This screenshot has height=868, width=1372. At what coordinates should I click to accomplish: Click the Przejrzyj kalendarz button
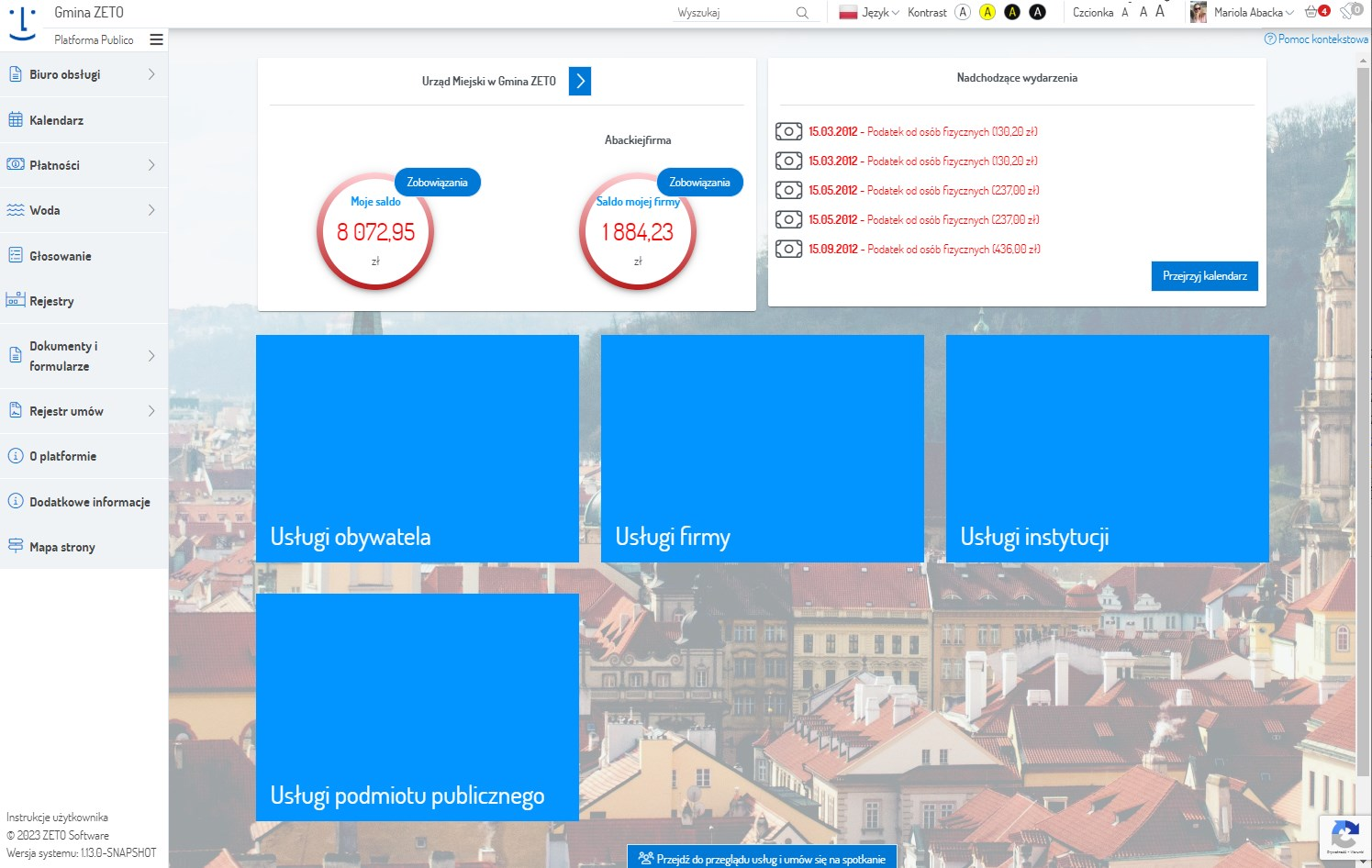coord(1204,276)
